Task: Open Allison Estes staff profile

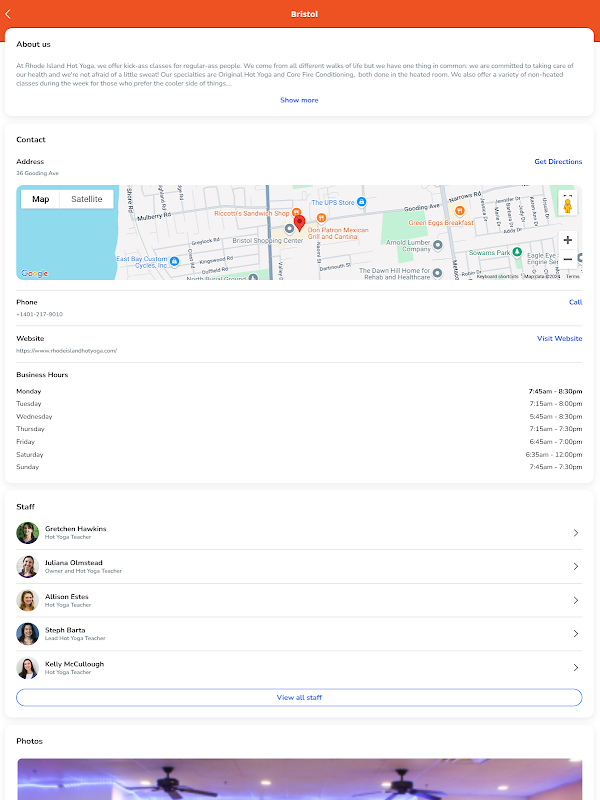Action: [x=299, y=600]
